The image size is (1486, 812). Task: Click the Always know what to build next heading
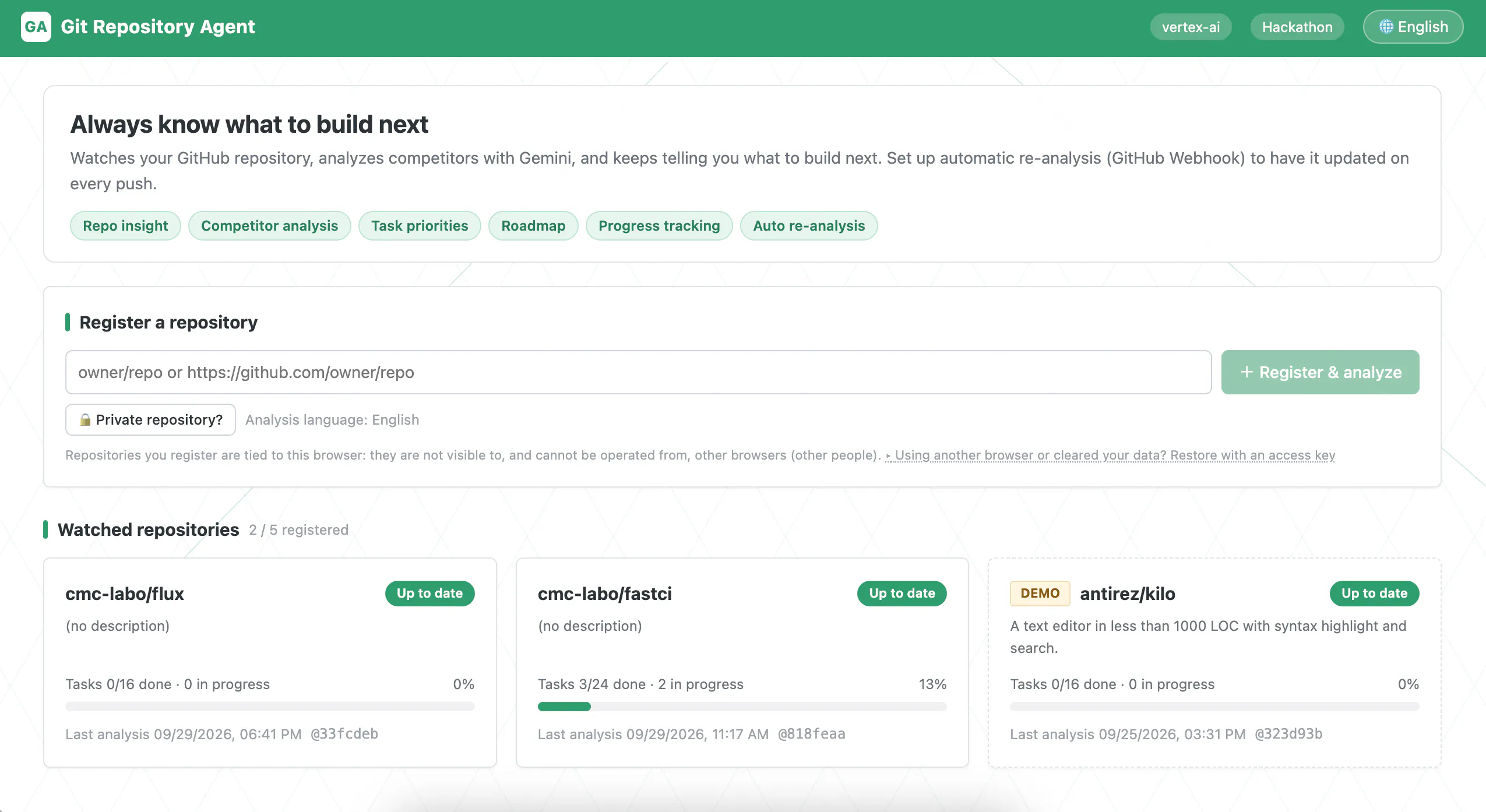click(249, 124)
